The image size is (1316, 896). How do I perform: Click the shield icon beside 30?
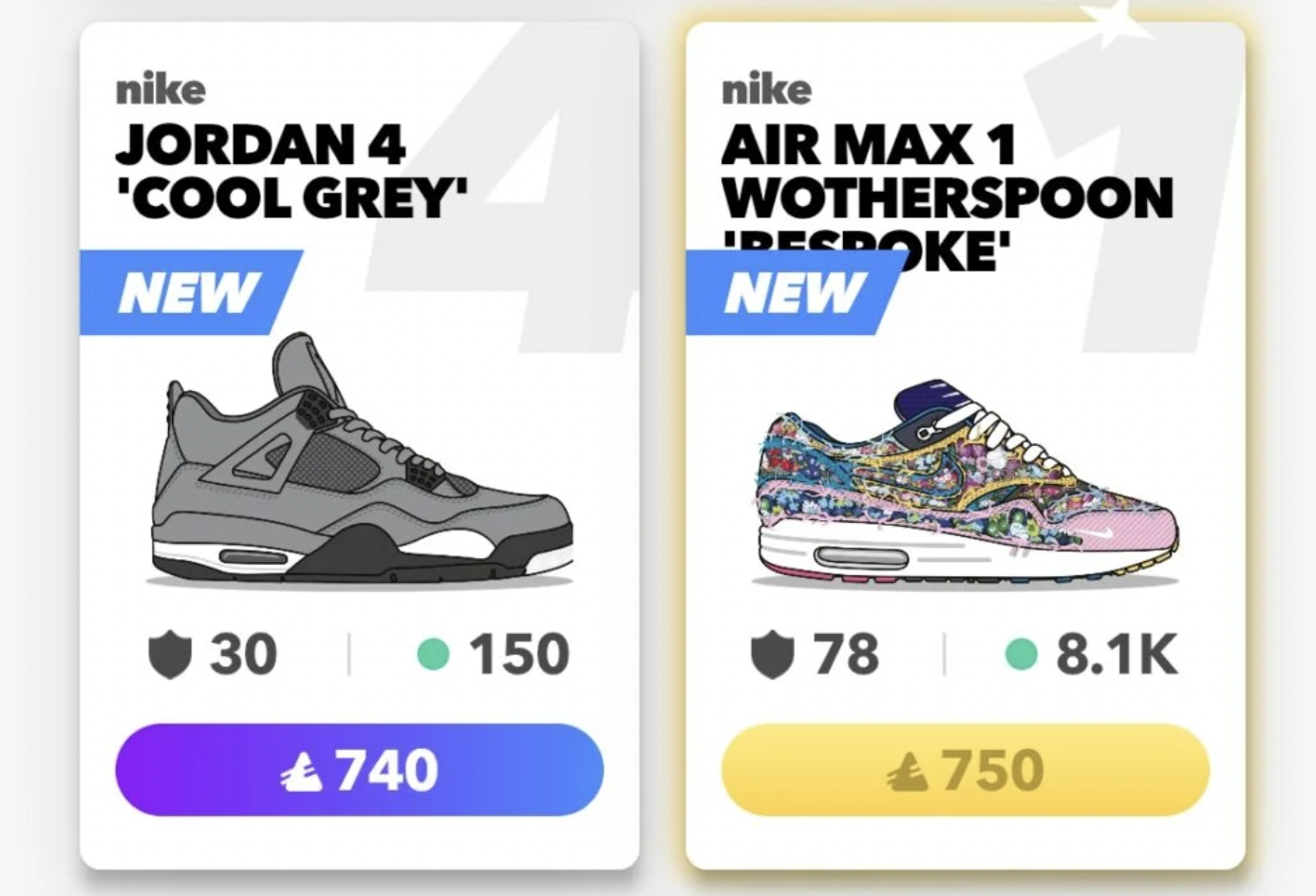pos(170,655)
